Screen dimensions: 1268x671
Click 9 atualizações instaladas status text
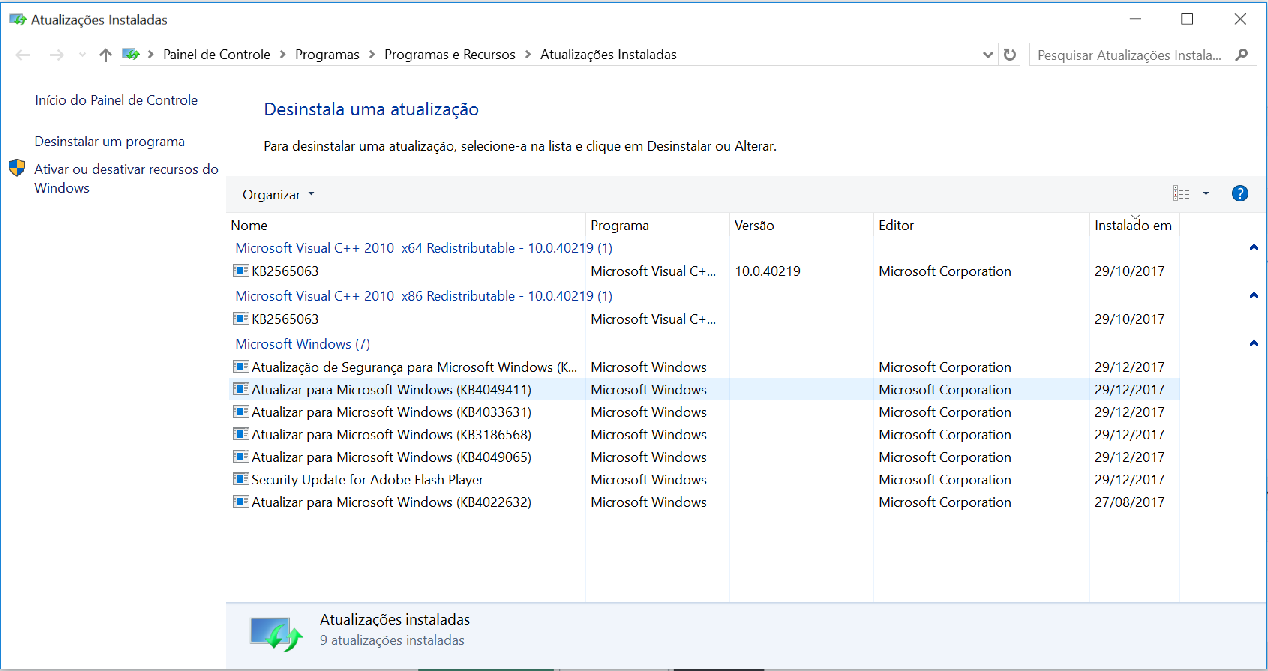coord(392,640)
